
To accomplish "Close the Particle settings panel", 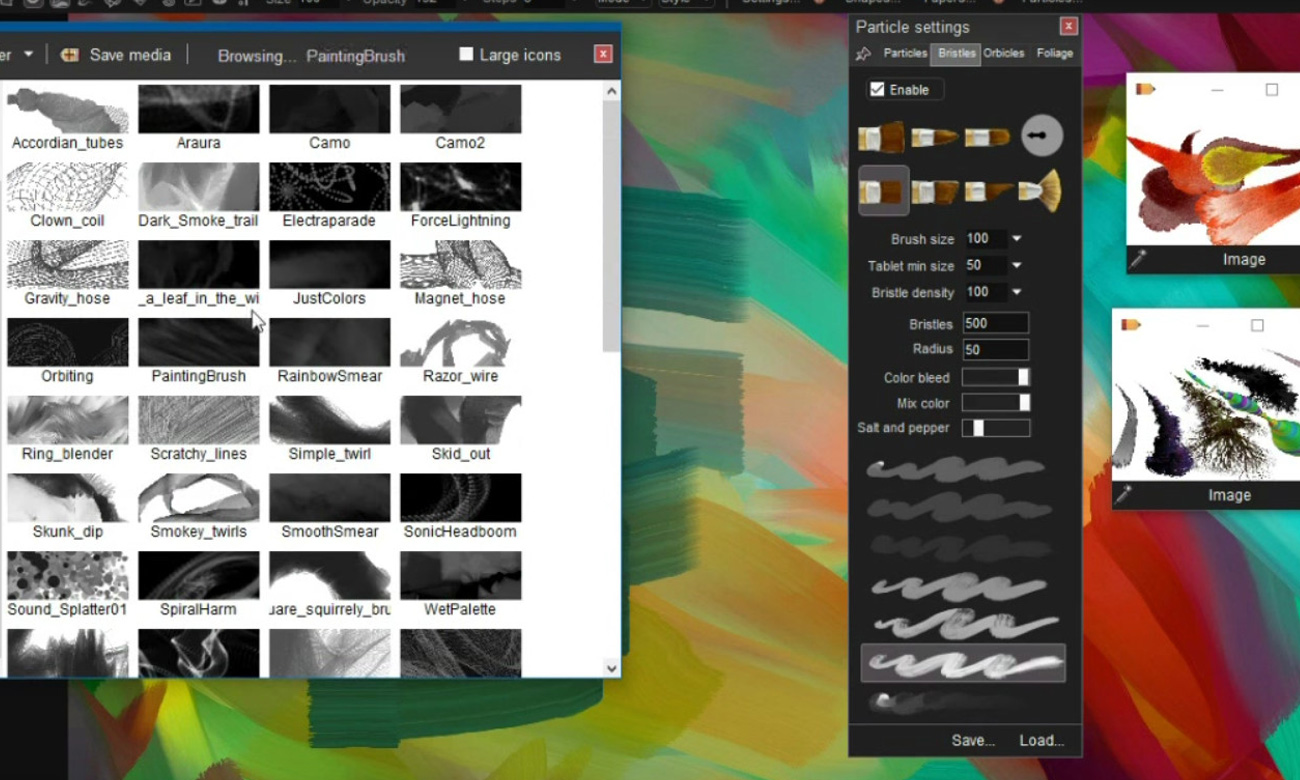I will [1069, 27].
